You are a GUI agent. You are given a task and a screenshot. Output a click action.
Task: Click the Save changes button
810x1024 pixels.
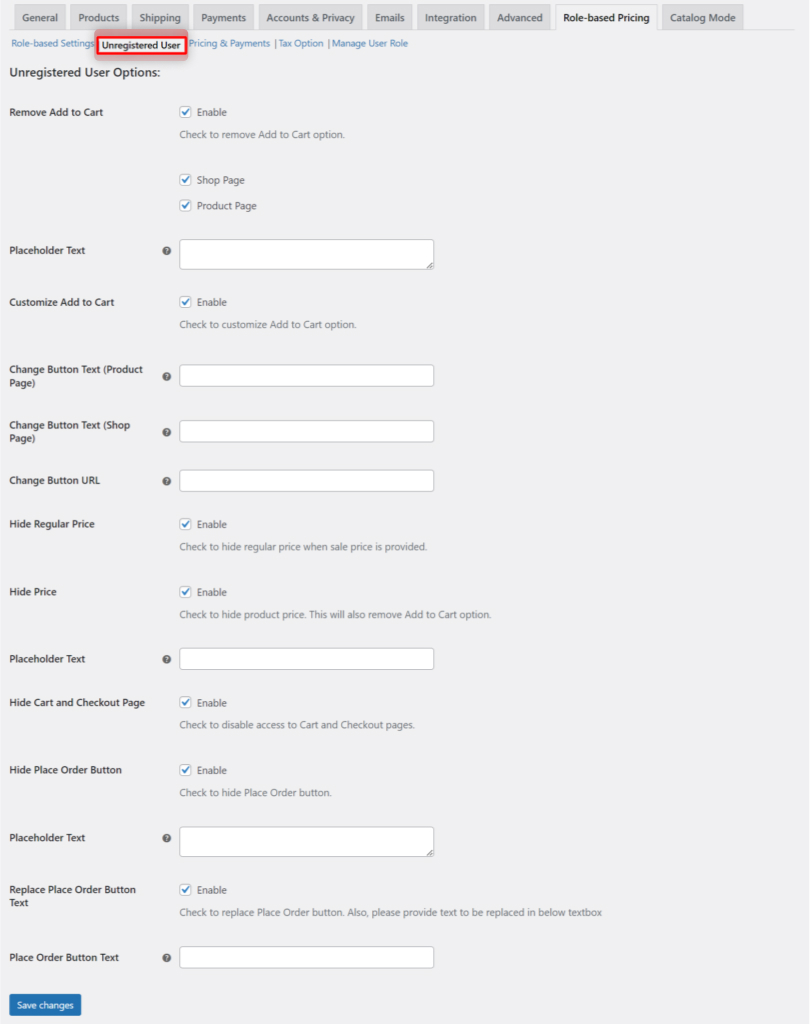(43, 1005)
